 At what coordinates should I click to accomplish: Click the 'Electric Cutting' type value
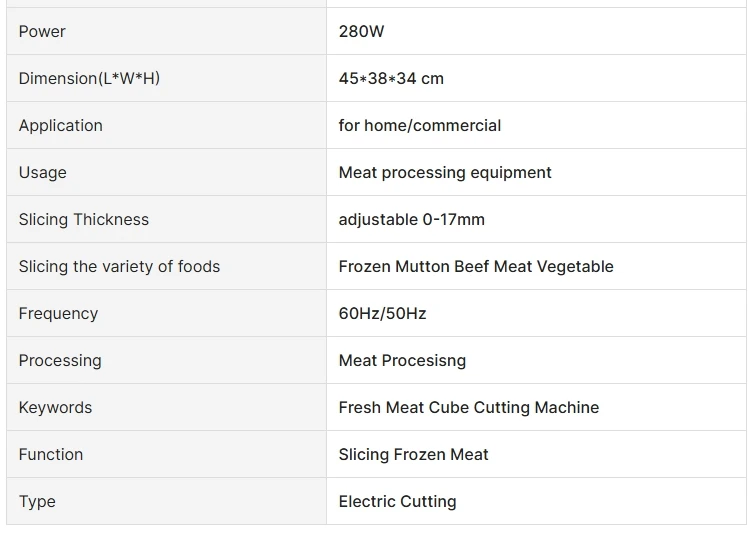click(397, 501)
